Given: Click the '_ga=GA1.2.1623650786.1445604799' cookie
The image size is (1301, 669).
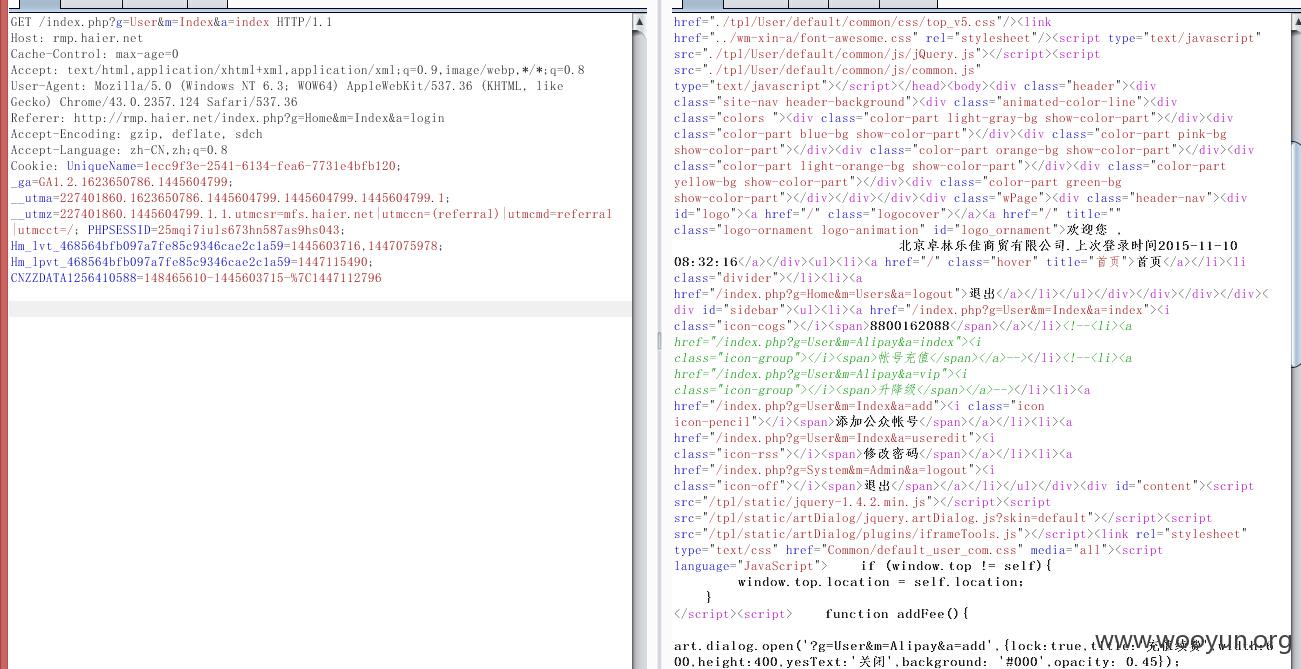Looking at the screenshot, I should pos(121,182).
